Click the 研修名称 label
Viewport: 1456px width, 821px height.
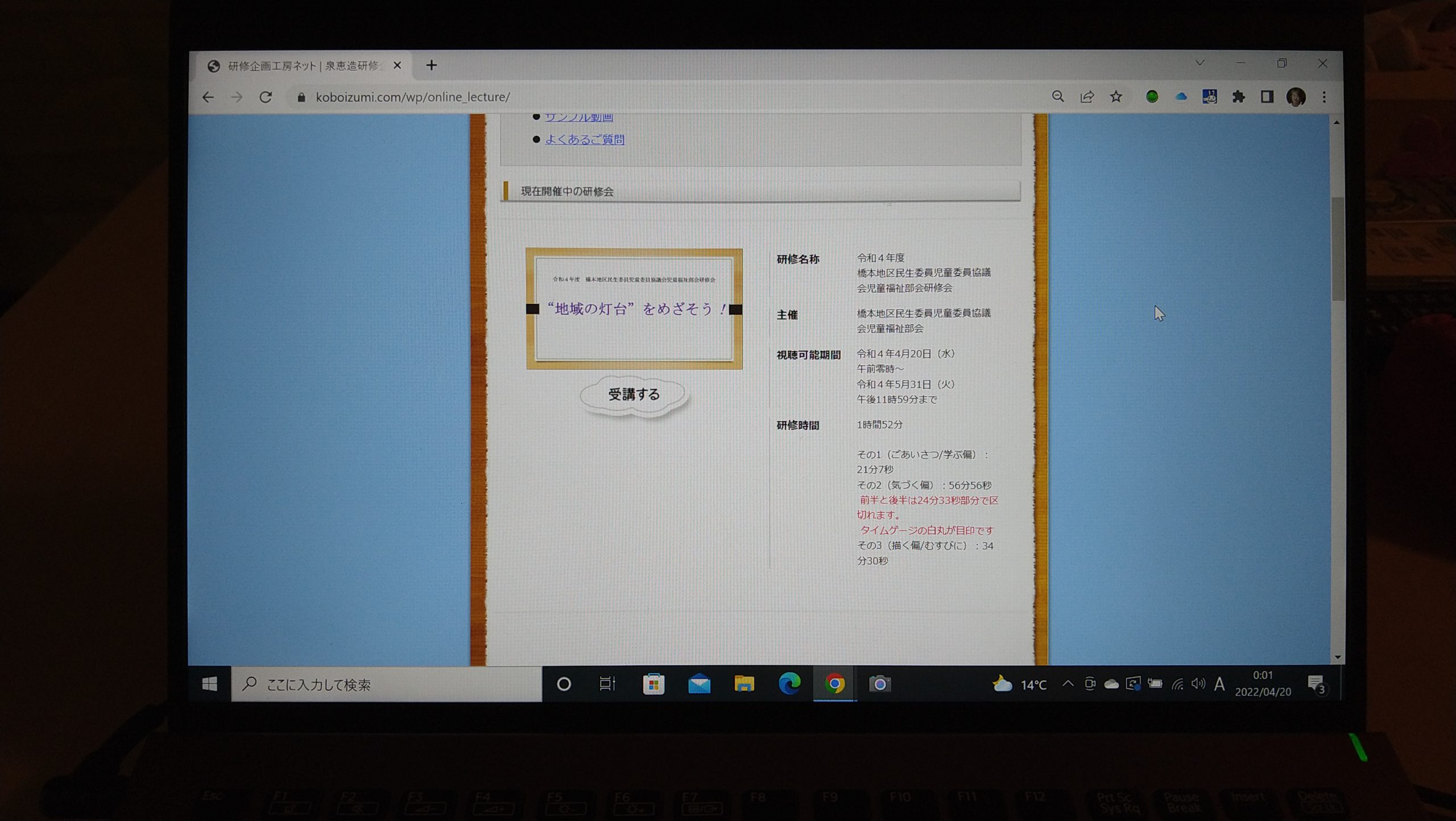click(798, 259)
